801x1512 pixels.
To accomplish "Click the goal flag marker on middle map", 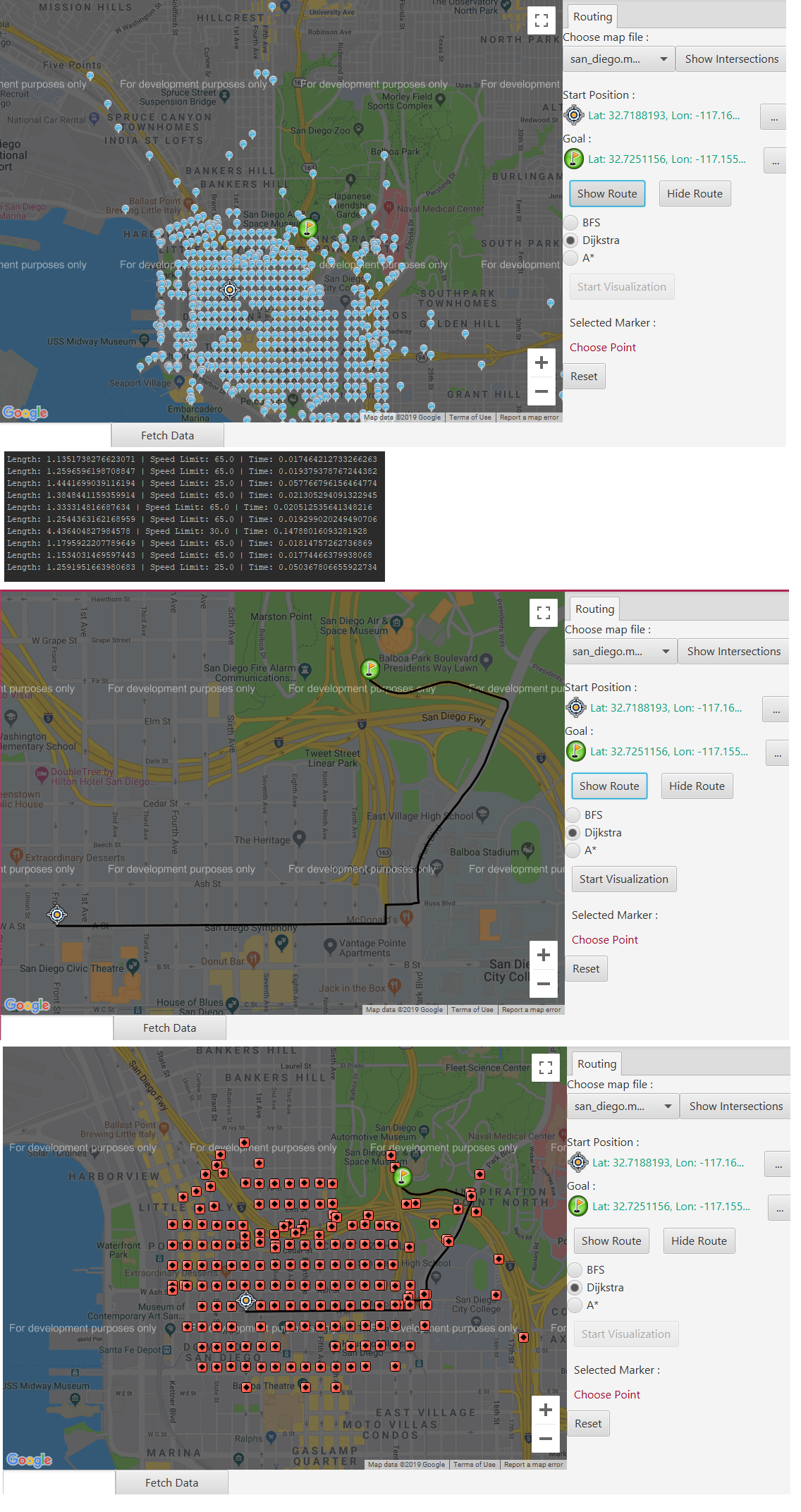I will [x=370, y=668].
